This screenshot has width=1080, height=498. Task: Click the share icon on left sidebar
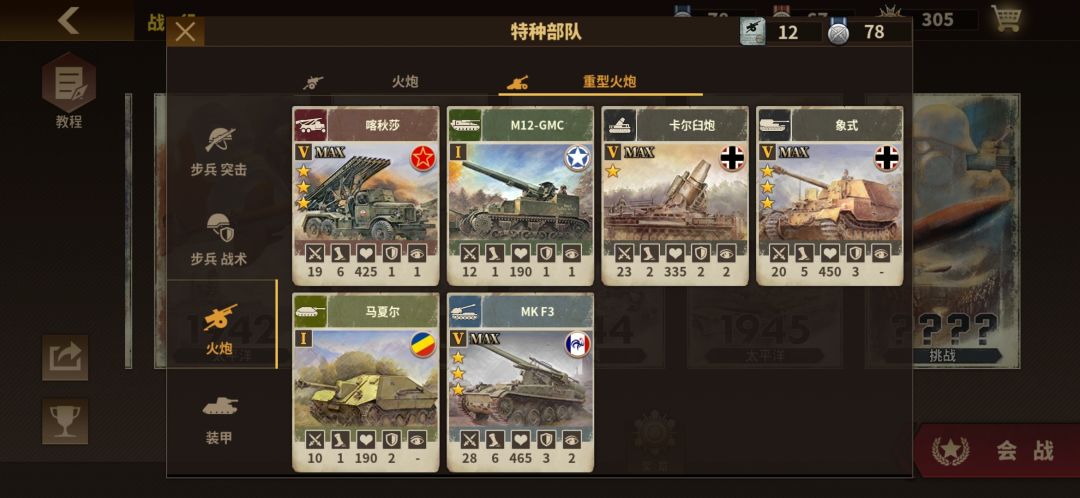tap(65, 357)
